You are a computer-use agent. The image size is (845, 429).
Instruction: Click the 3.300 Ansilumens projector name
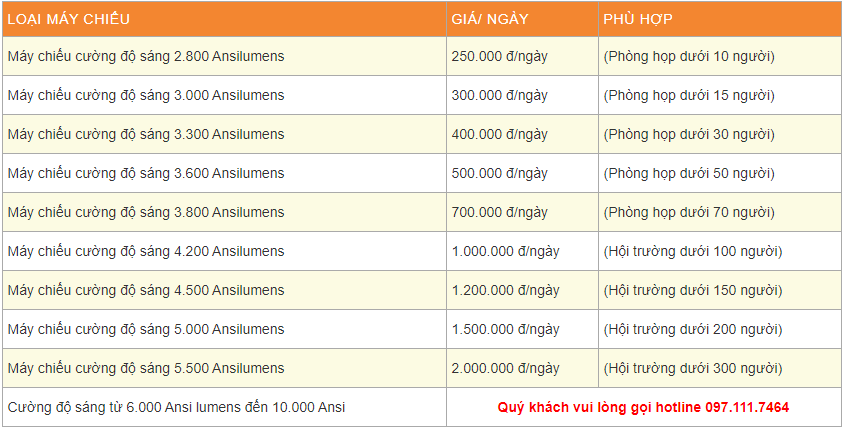click(x=146, y=134)
